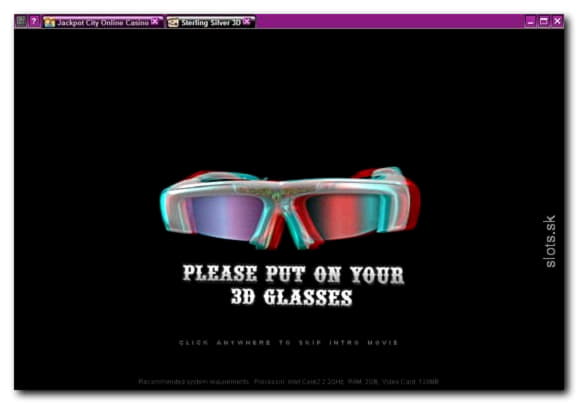Skip intro via 'Click anywhere to skip' text
The image size is (578, 404).
pos(289,342)
